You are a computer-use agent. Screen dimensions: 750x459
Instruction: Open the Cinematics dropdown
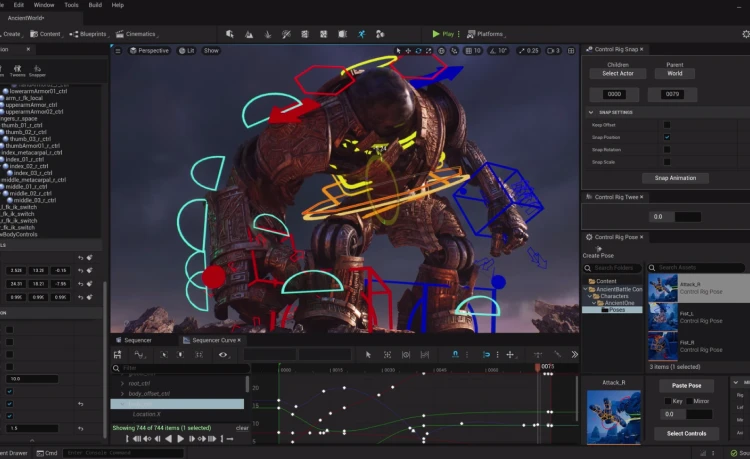[137, 34]
